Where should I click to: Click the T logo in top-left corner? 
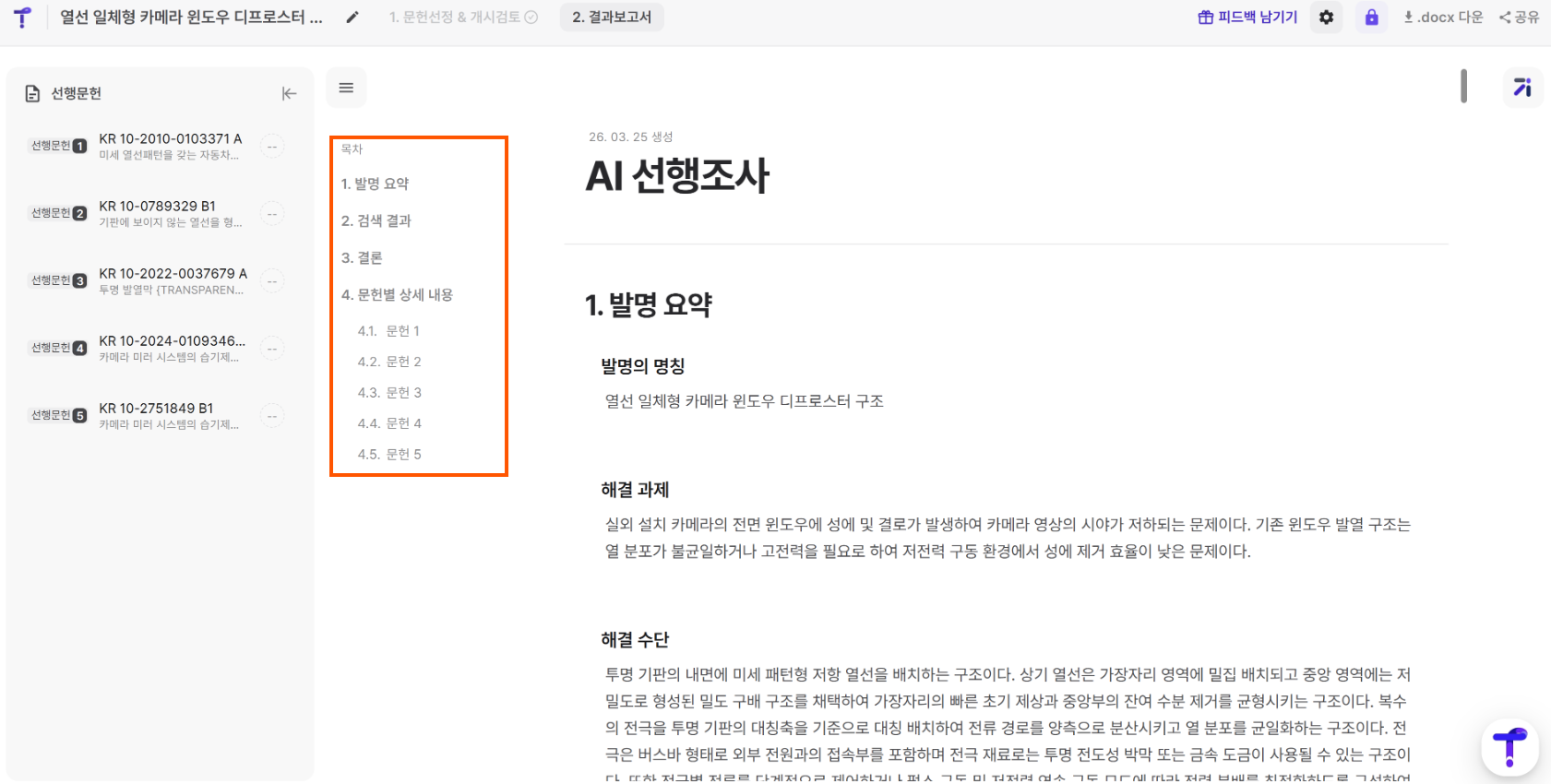tap(22, 18)
